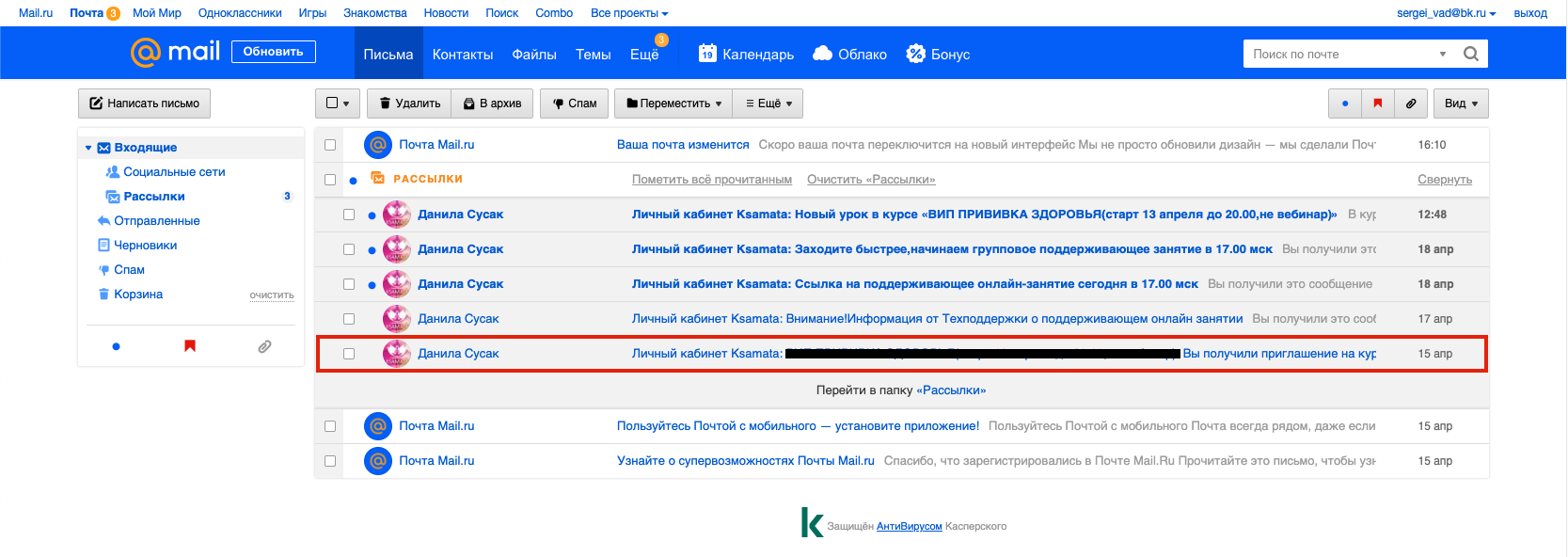Select checkbox of 'Пользуйтесь Почтой с мобильного' email

coord(330,426)
